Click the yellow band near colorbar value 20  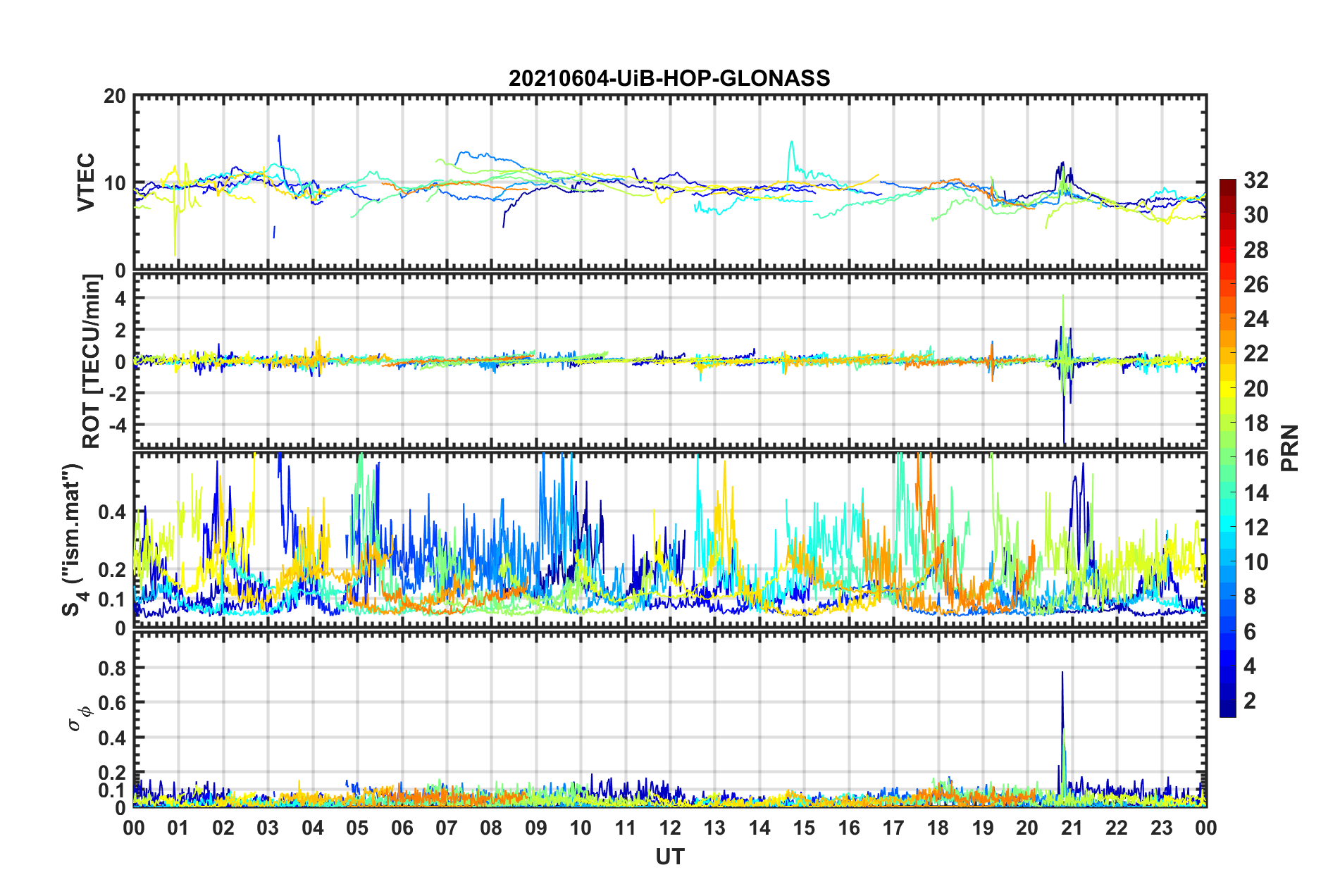[1227, 387]
